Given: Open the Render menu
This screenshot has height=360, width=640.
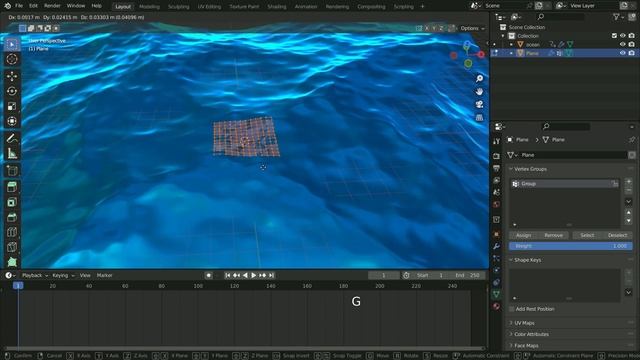Looking at the screenshot, I should 52,6.
